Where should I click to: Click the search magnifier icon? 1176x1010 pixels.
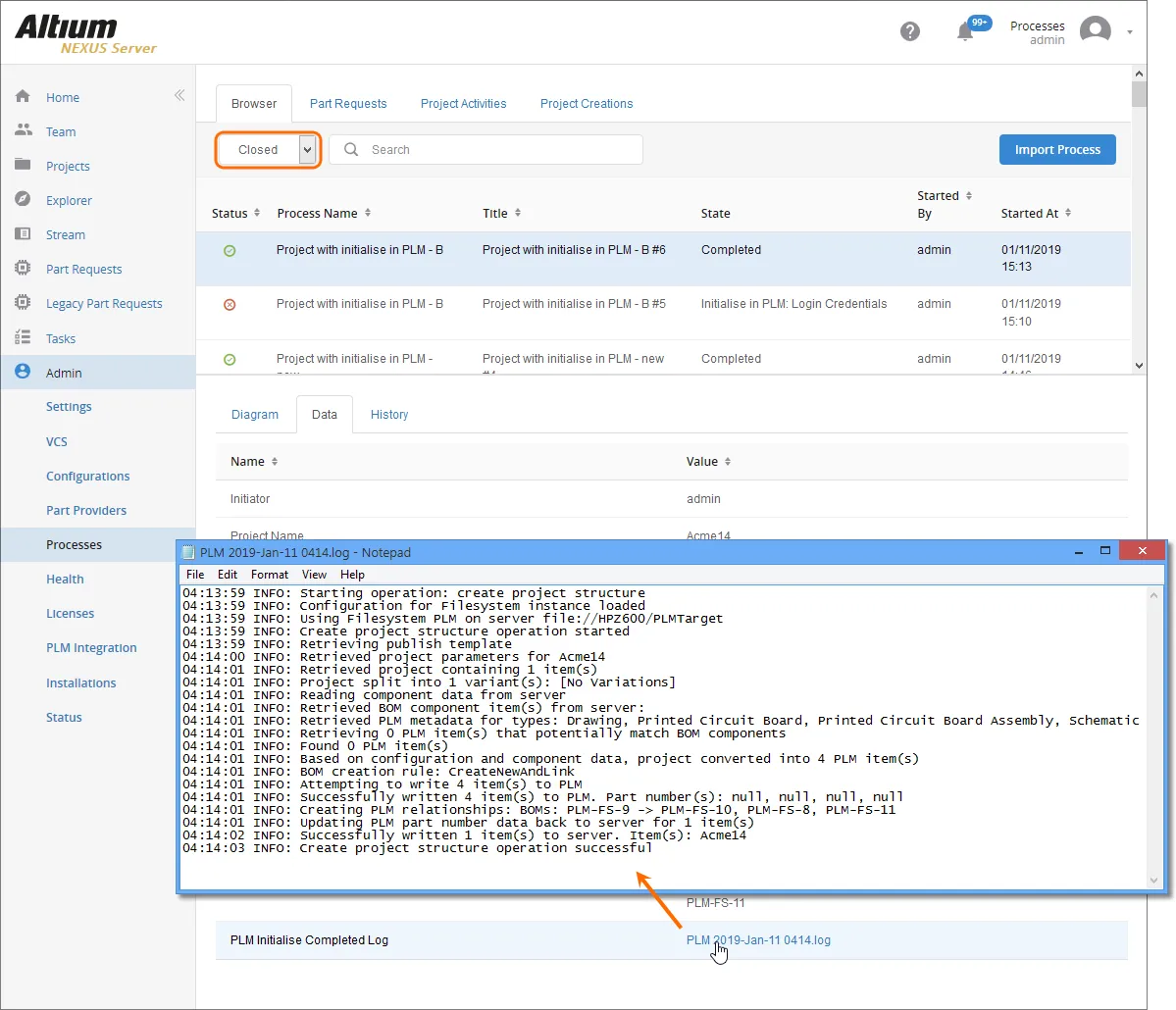[350, 149]
